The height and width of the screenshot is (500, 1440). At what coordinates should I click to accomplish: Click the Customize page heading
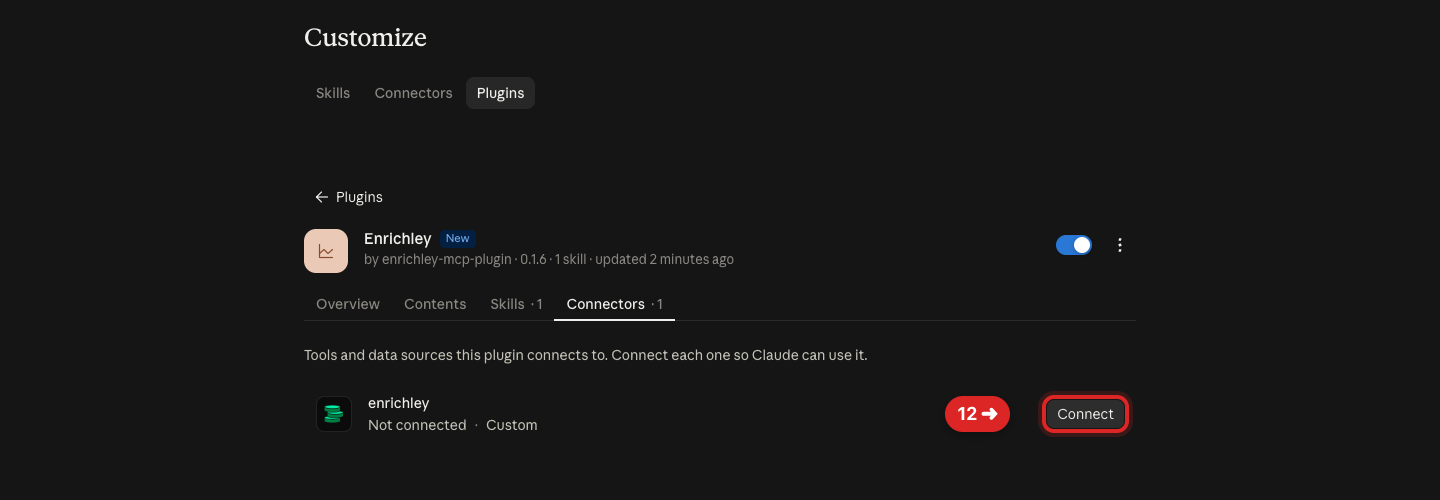365,38
